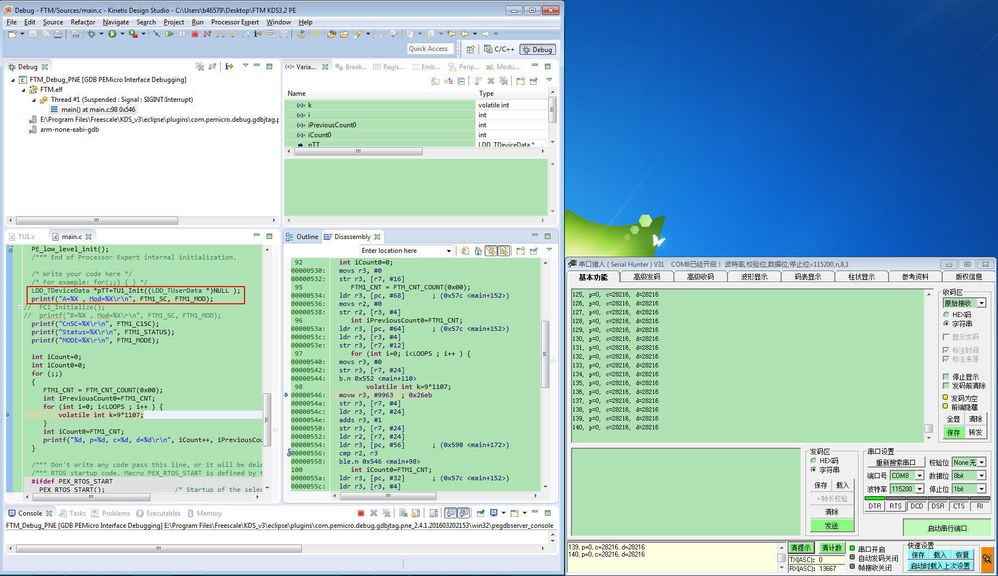Click RTS signal indicator button
This screenshot has width=998, height=576.
pos(896,506)
